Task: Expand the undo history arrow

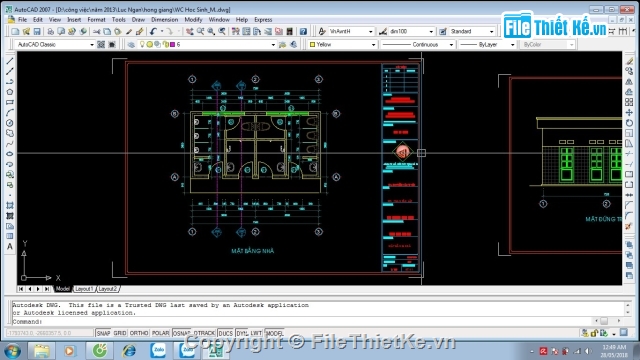Action: [x=162, y=31]
